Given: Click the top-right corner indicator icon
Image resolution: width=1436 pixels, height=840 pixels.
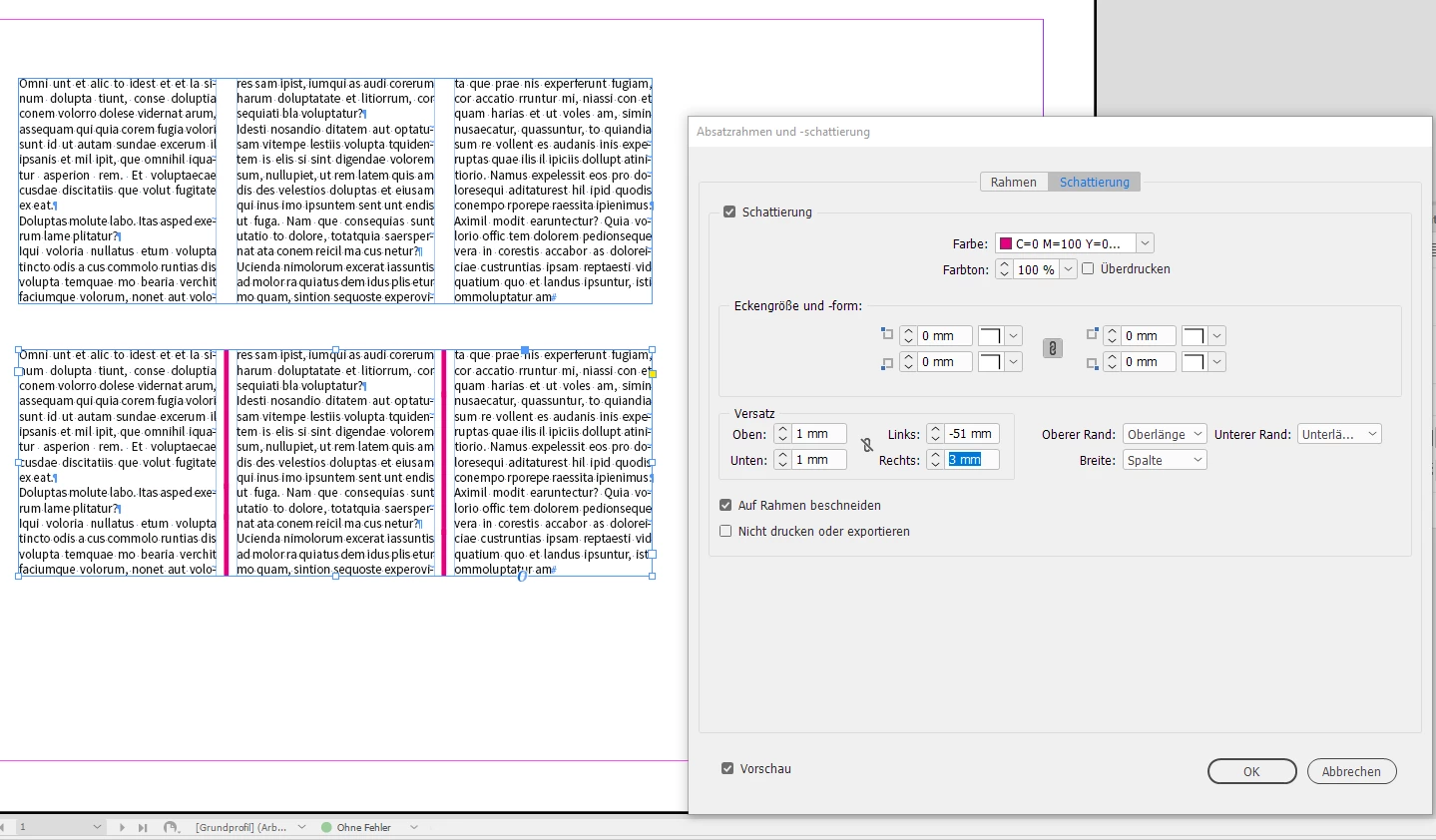Looking at the screenshot, I should click(1092, 334).
